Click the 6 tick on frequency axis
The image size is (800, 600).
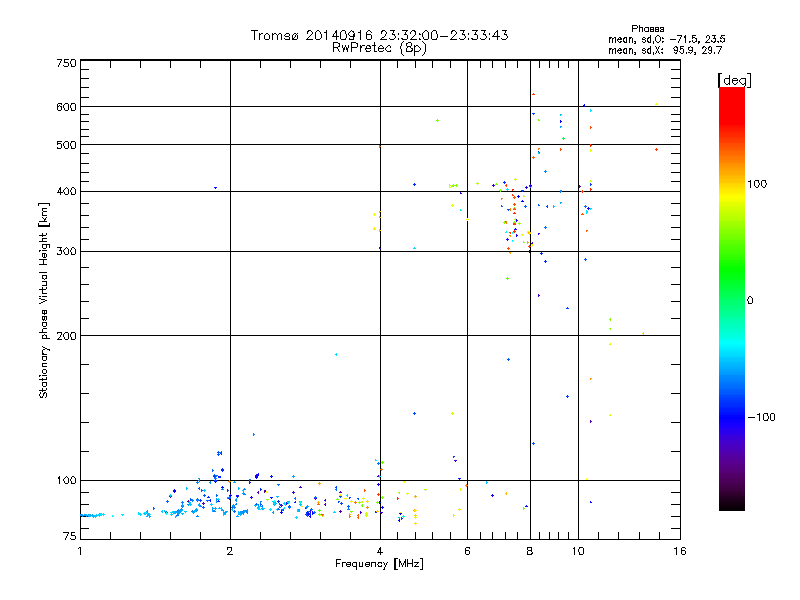tap(467, 551)
